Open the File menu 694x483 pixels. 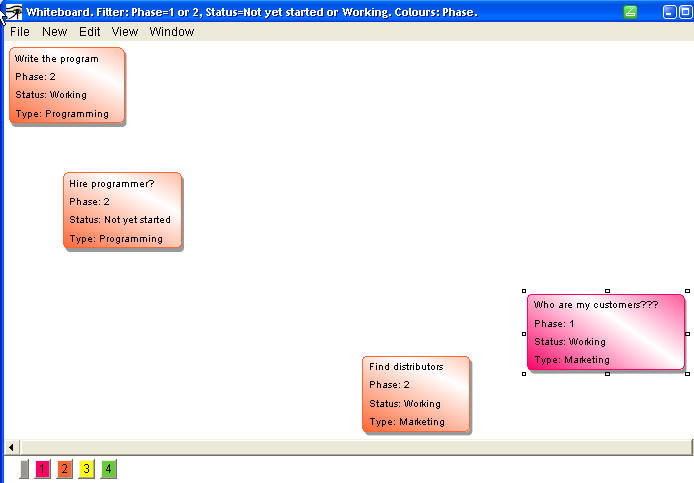coord(19,32)
